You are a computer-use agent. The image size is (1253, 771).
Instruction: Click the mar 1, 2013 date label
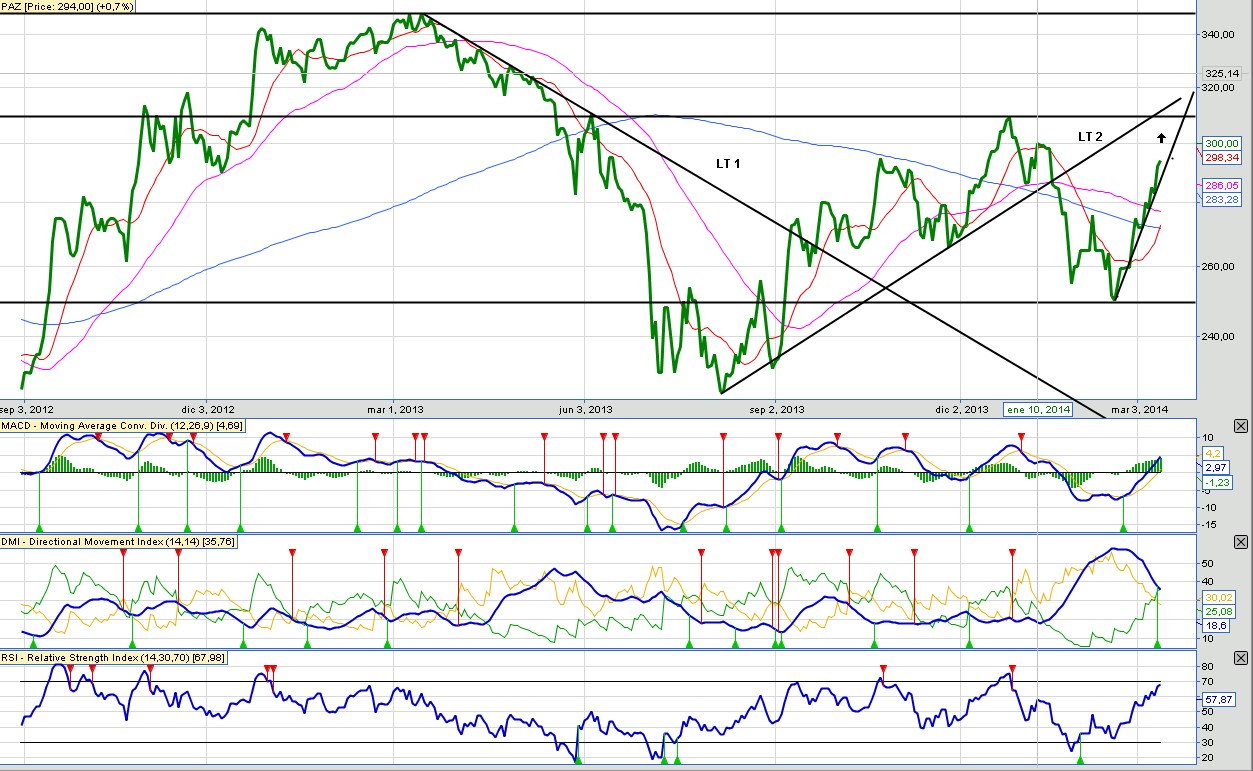pos(396,409)
